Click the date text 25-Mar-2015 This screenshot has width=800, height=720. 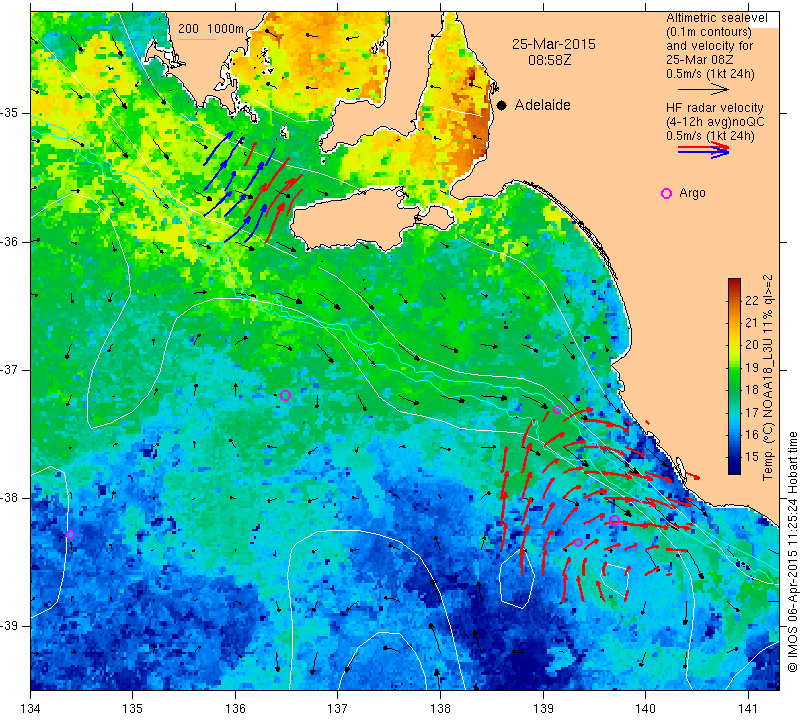click(x=554, y=44)
